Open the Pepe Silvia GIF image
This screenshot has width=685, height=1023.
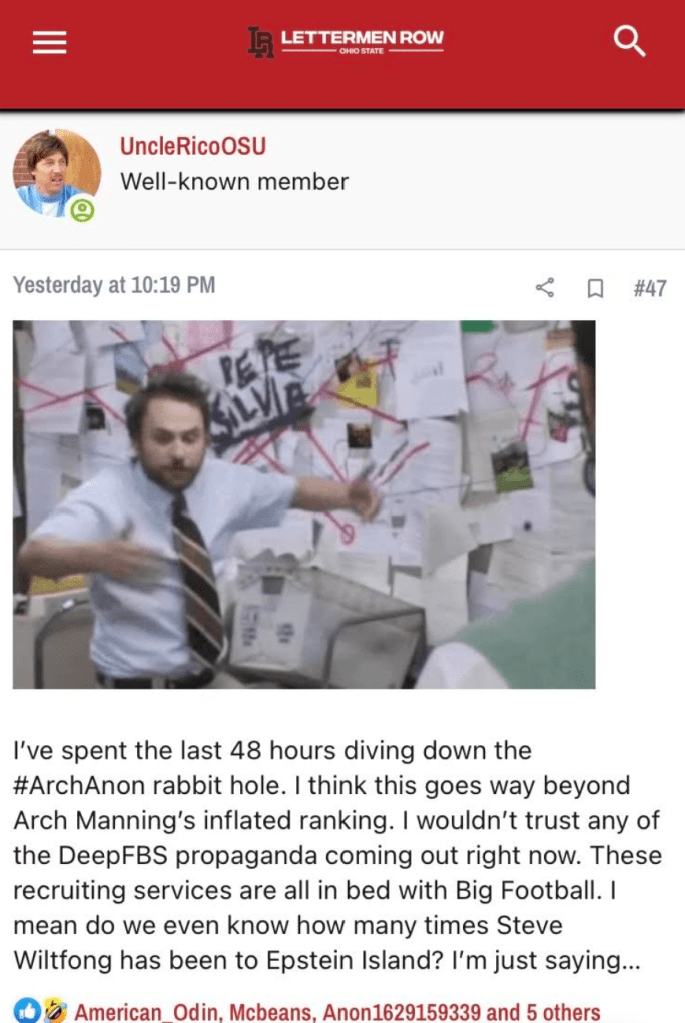(x=304, y=504)
